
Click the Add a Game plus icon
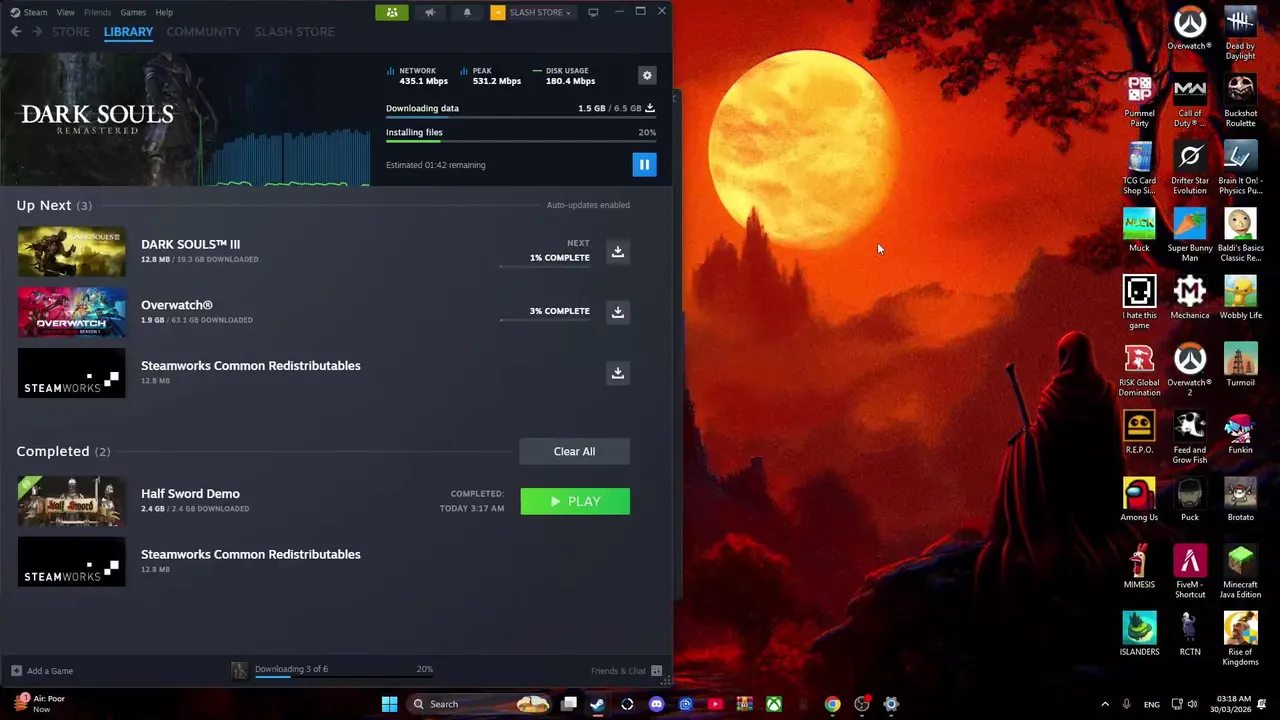pyautogui.click(x=16, y=671)
